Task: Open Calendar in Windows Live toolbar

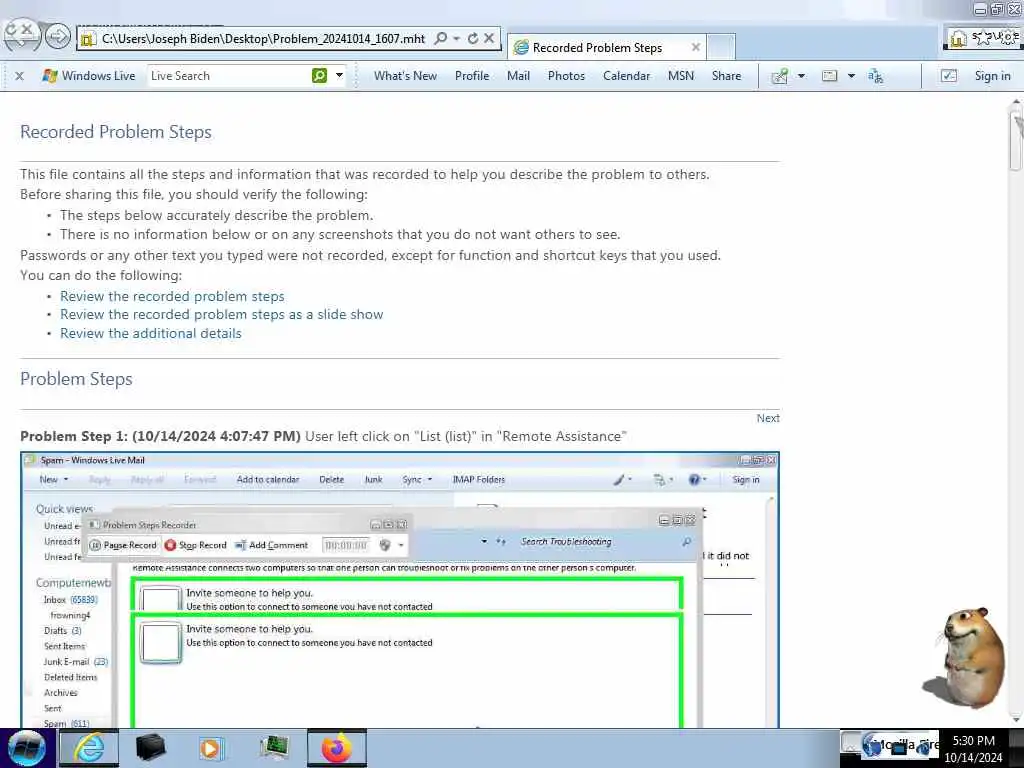Action: [626, 76]
